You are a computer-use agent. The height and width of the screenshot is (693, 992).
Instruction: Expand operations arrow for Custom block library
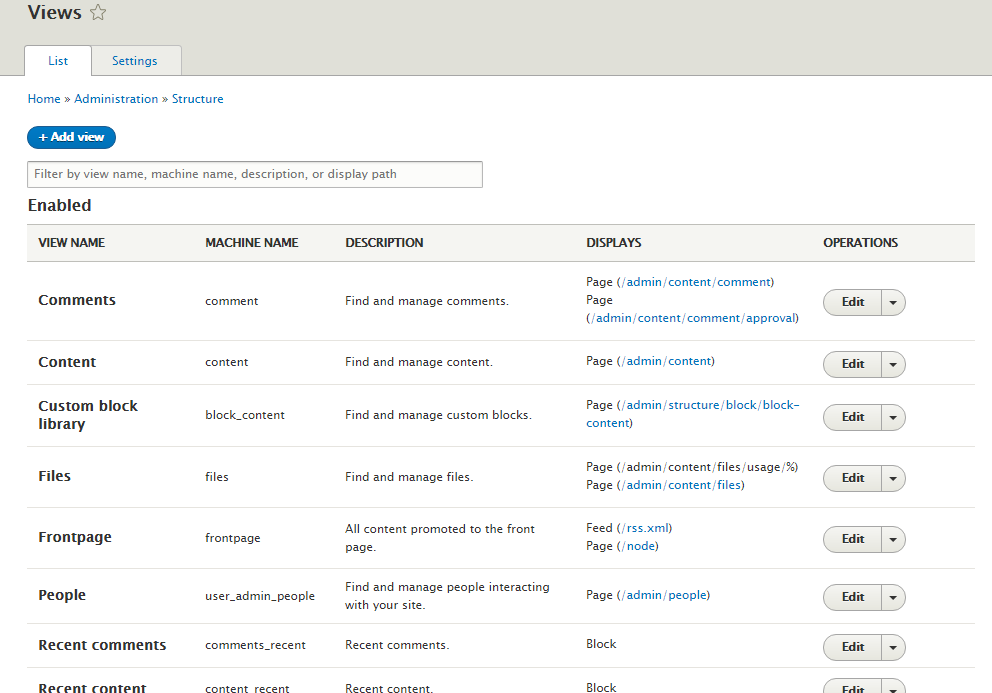click(893, 418)
